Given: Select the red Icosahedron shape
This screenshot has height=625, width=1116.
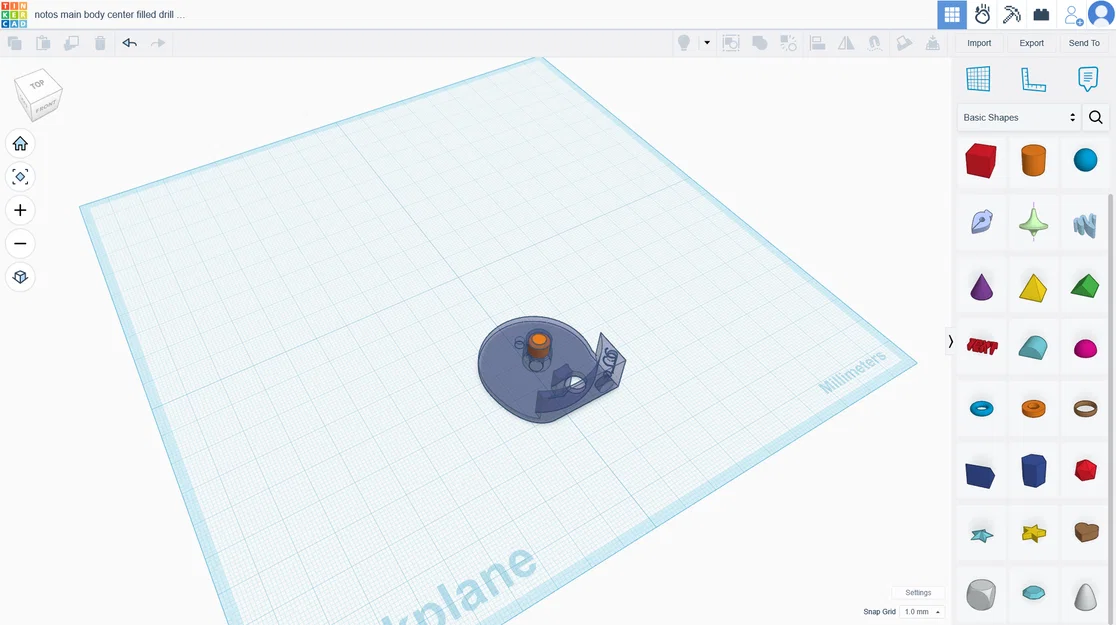Looking at the screenshot, I should (x=1085, y=471).
